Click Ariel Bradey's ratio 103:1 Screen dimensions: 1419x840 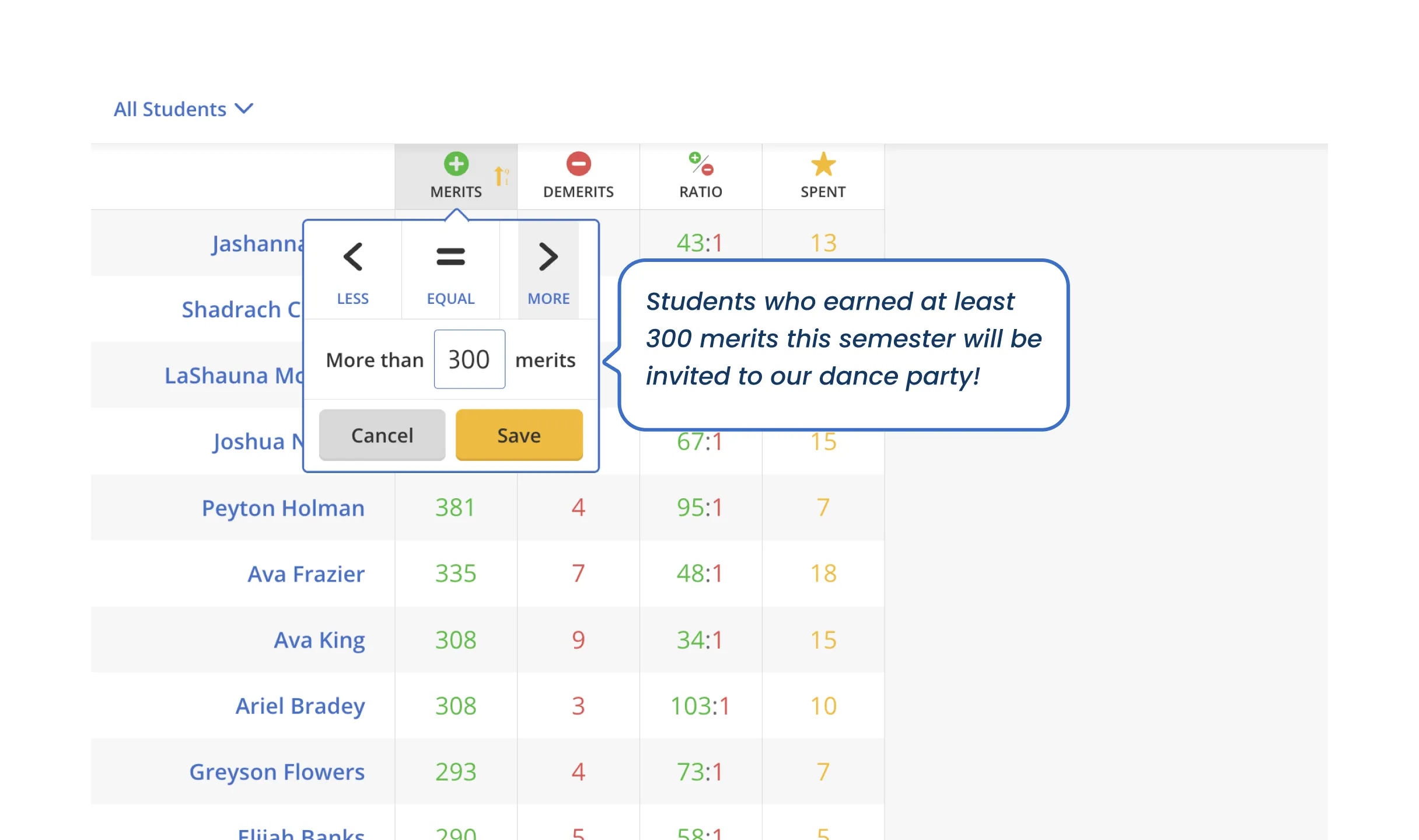click(x=700, y=706)
